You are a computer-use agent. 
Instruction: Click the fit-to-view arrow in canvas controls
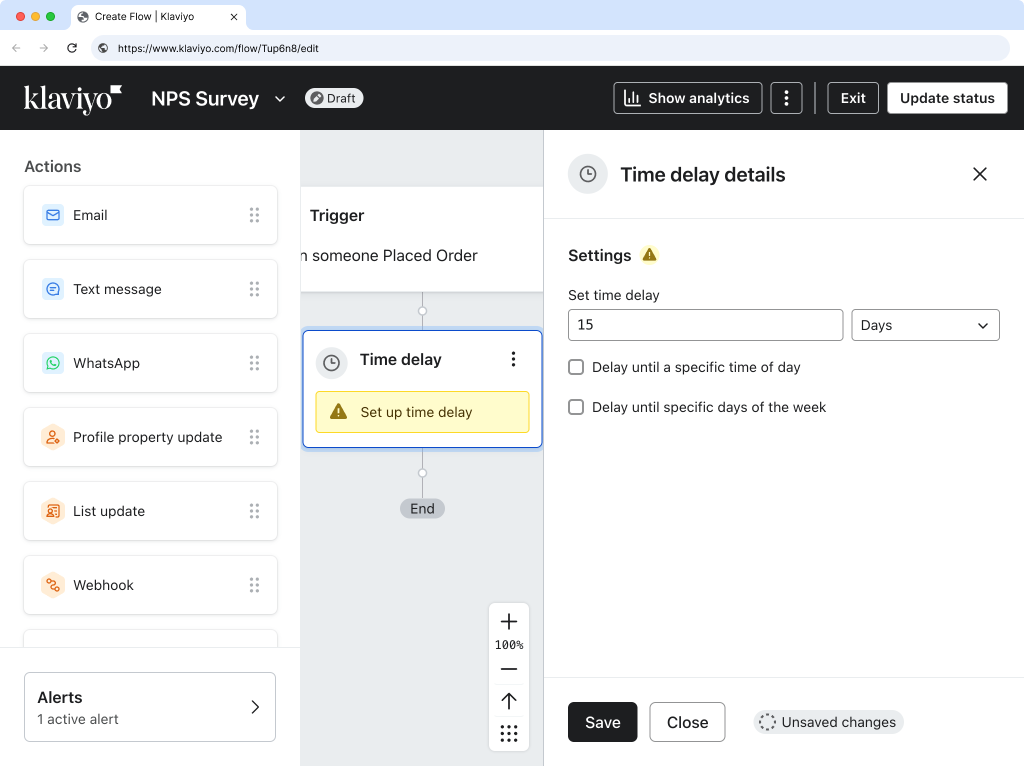tap(509, 701)
